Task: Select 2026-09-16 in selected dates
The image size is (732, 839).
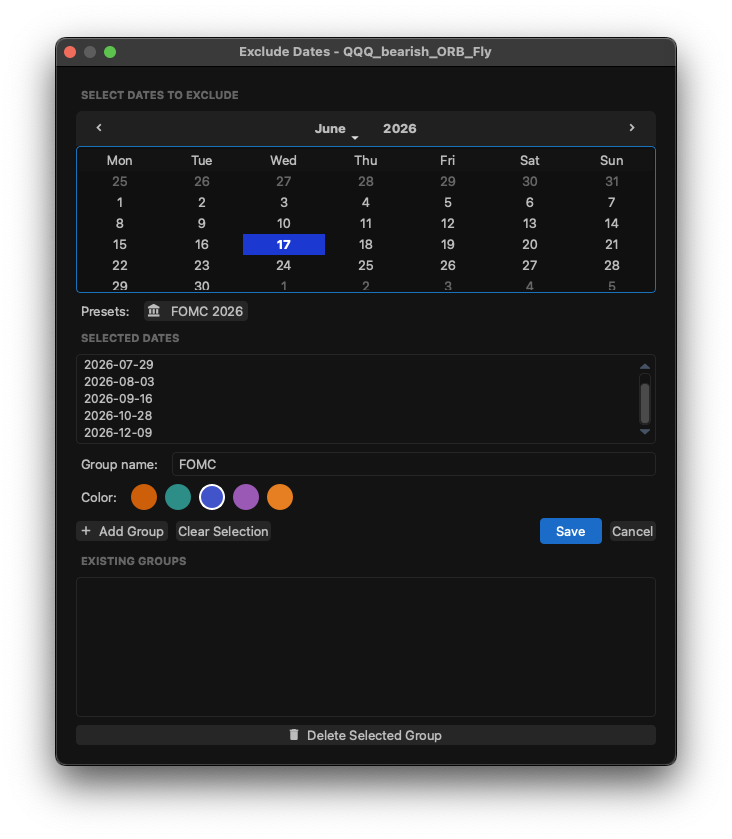Action: [118, 399]
